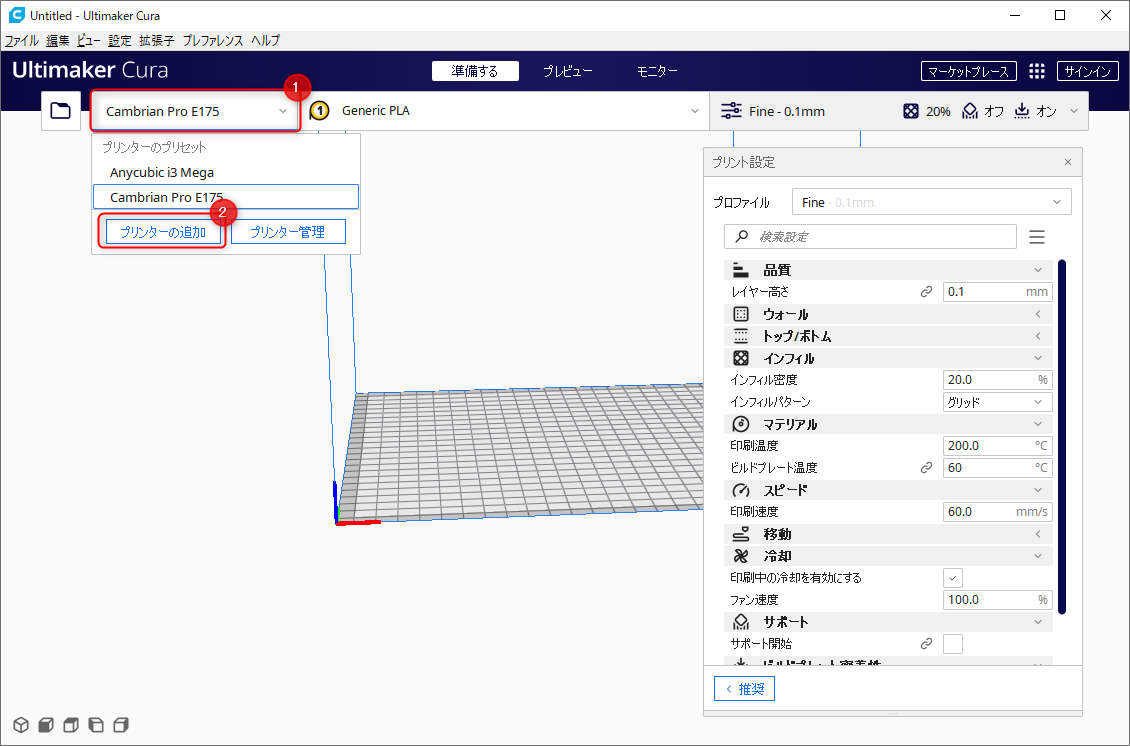Screen dimensions: 1130x746
Task: Collapse the インフィル section chevron
Action: [x=1038, y=358]
